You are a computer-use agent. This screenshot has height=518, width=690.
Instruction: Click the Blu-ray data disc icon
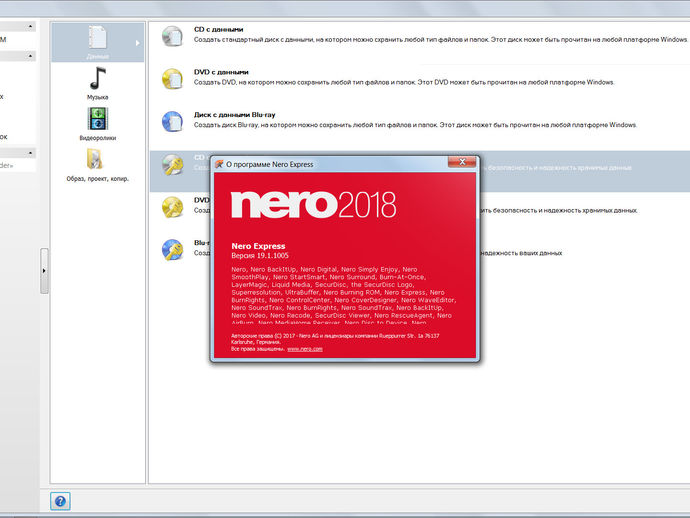(x=172, y=121)
